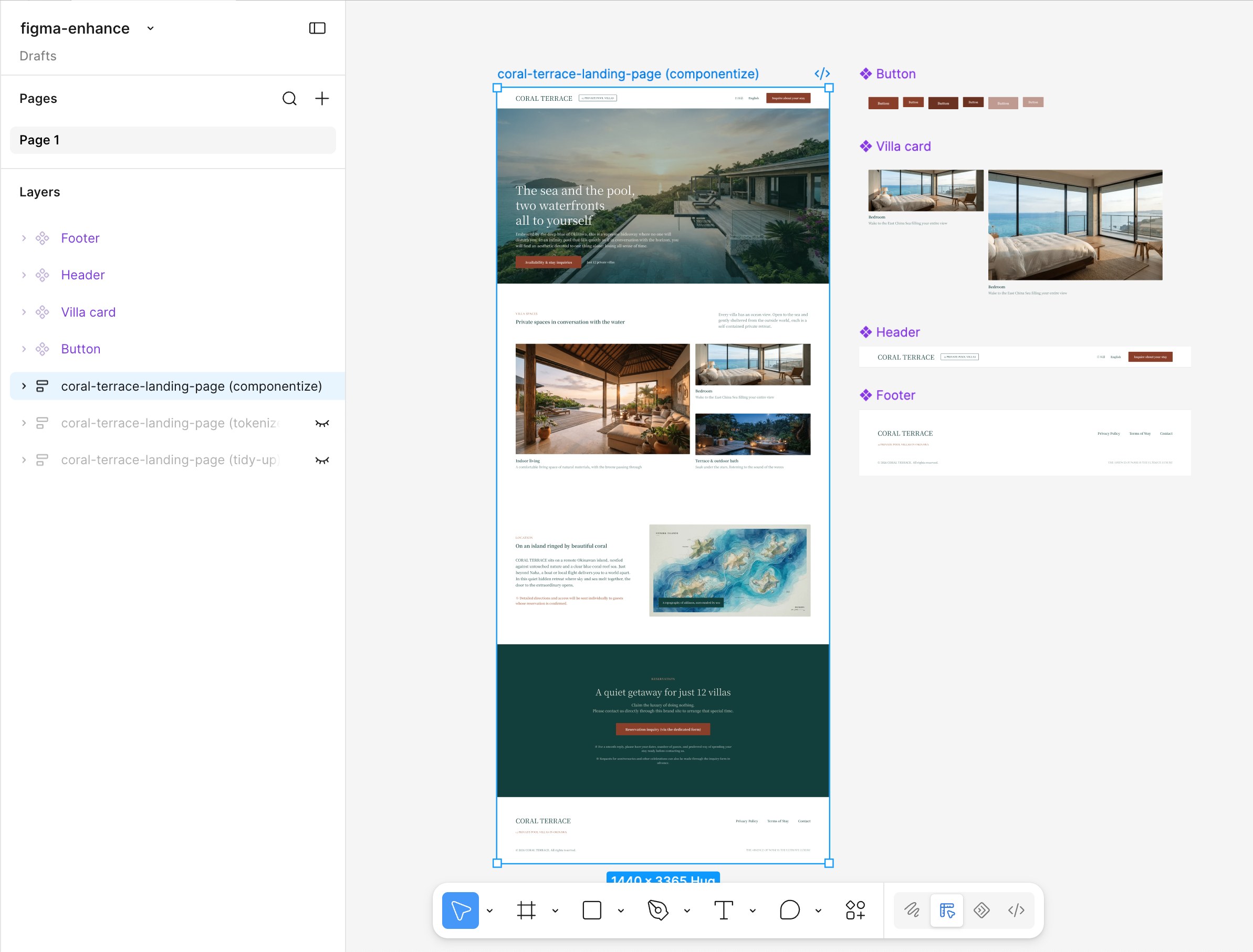Click code icon above the selected frame
Screen dimensions: 1253x952
pos(822,74)
